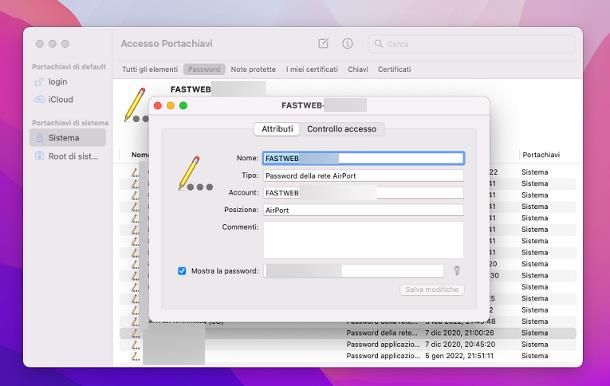The height and width of the screenshot is (386, 610).
Task: Click pencil icon of the 5 gen 2022 row
Action: [135, 356]
